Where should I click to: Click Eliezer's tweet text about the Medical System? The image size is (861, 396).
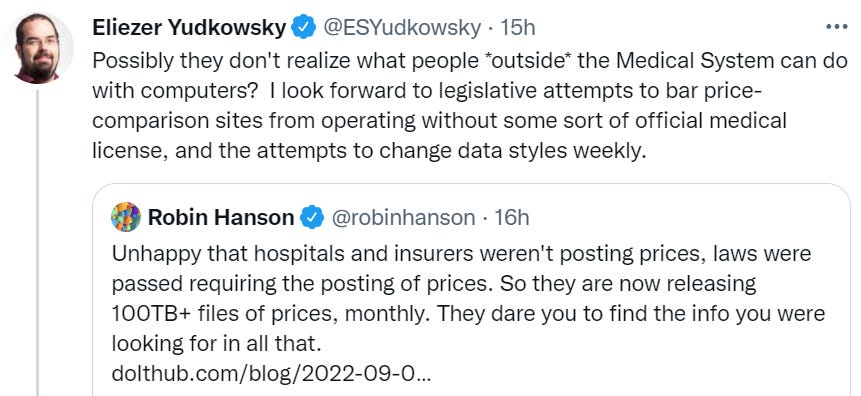(x=470, y=105)
